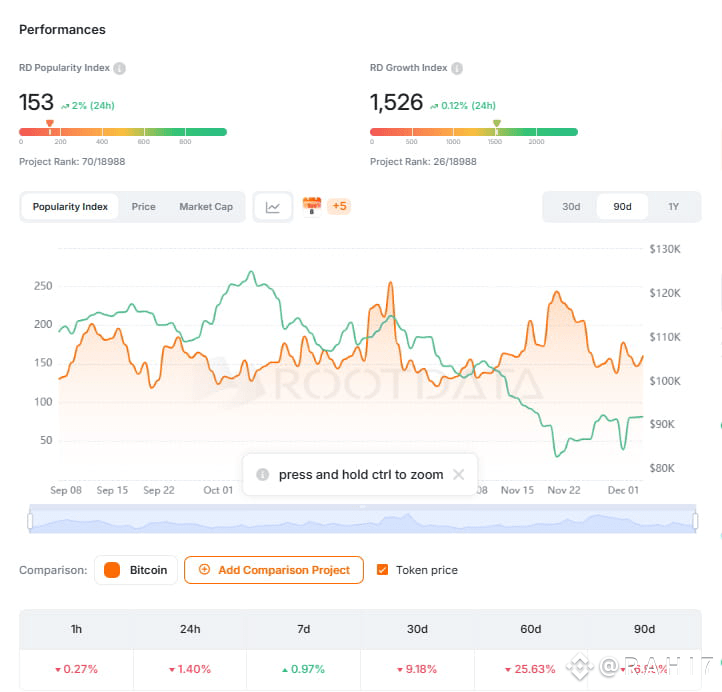Toggle the Bitcoin comparison series
The height and width of the screenshot is (692, 722).
pyautogui.click(x=136, y=570)
